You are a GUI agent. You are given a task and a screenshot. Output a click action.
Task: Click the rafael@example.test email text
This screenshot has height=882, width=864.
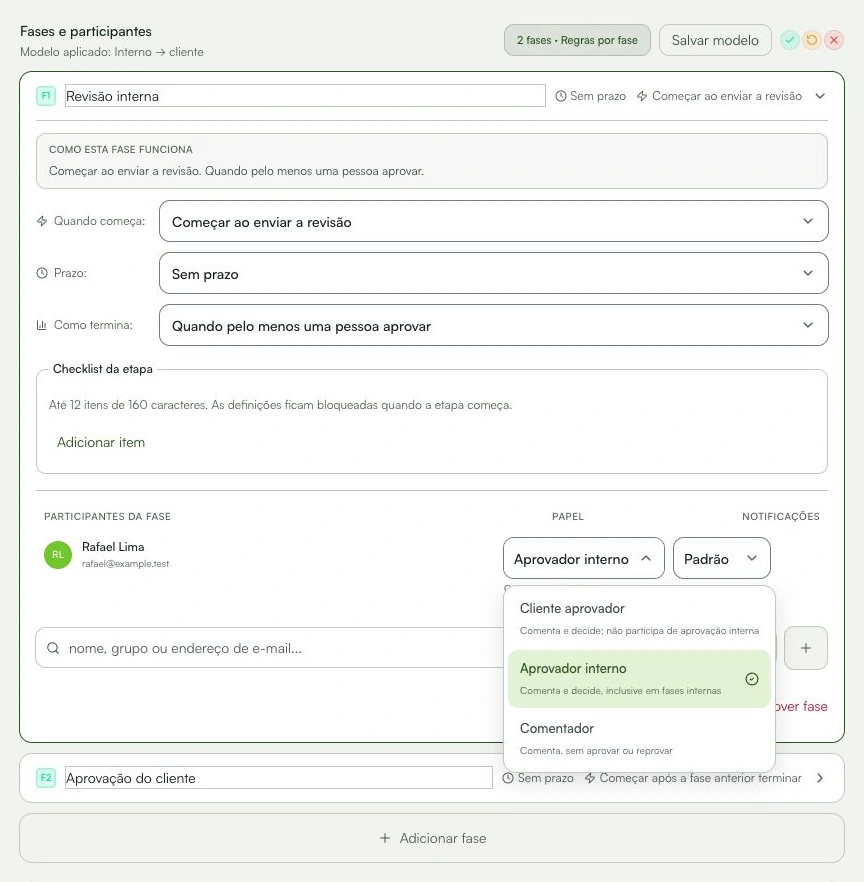tap(125, 564)
